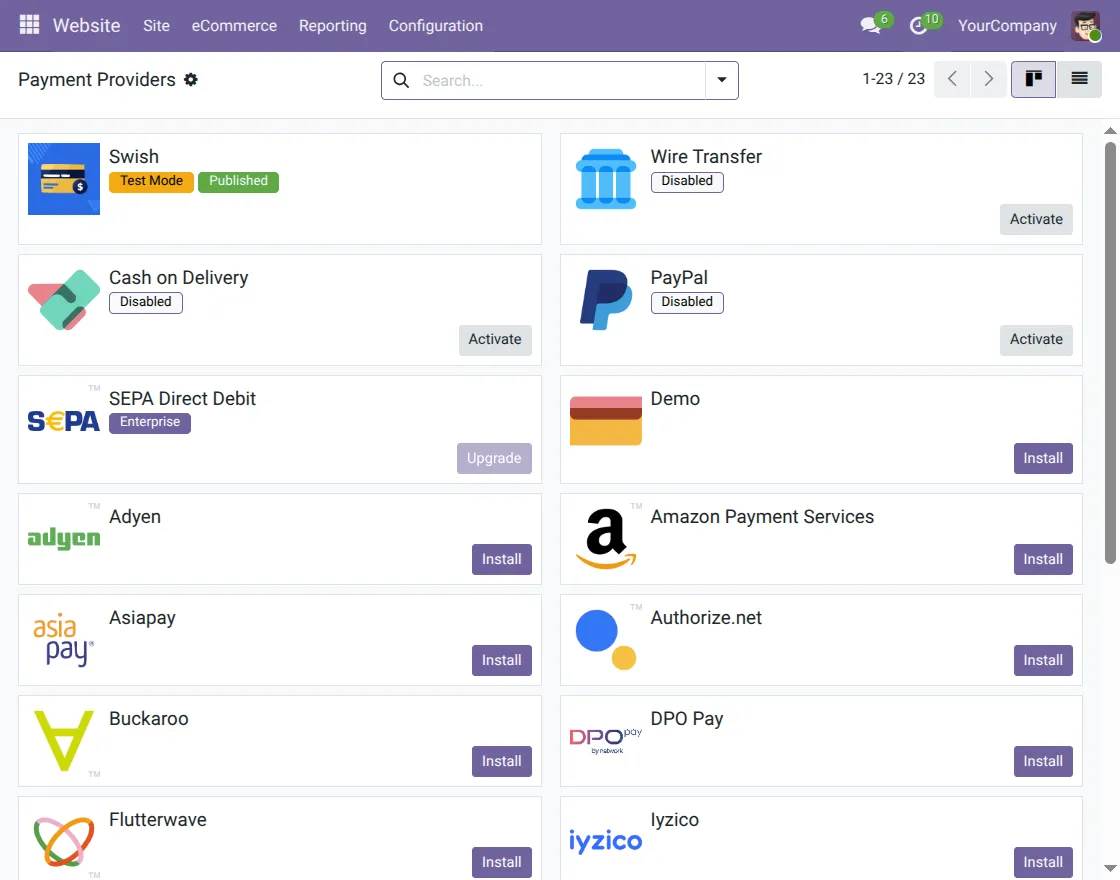This screenshot has width=1120, height=880.
Task: Click the Swish provider logo
Action: [x=64, y=179]
